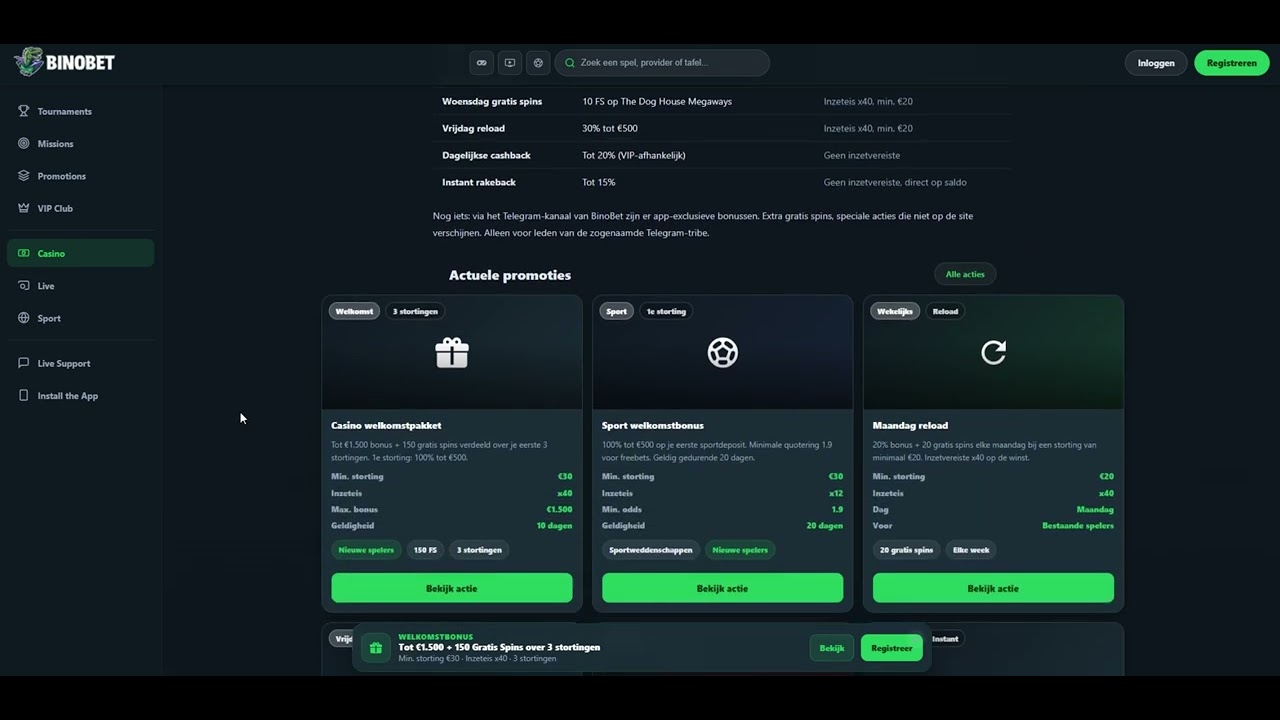Click the Vrijdag reload row label
The height and width of the screenshot is (720, 1280).
(473, 128)
